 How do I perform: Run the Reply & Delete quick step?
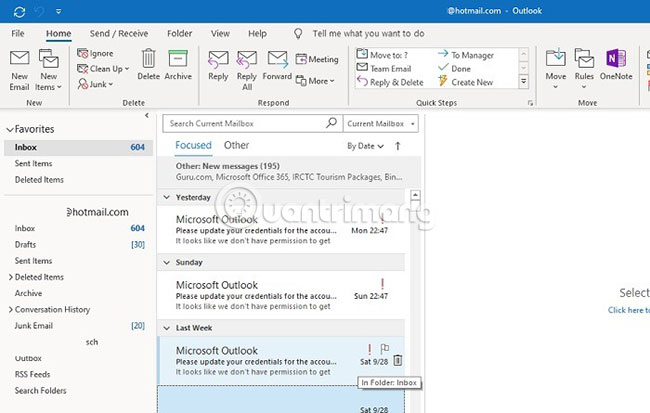click(390, 82)
